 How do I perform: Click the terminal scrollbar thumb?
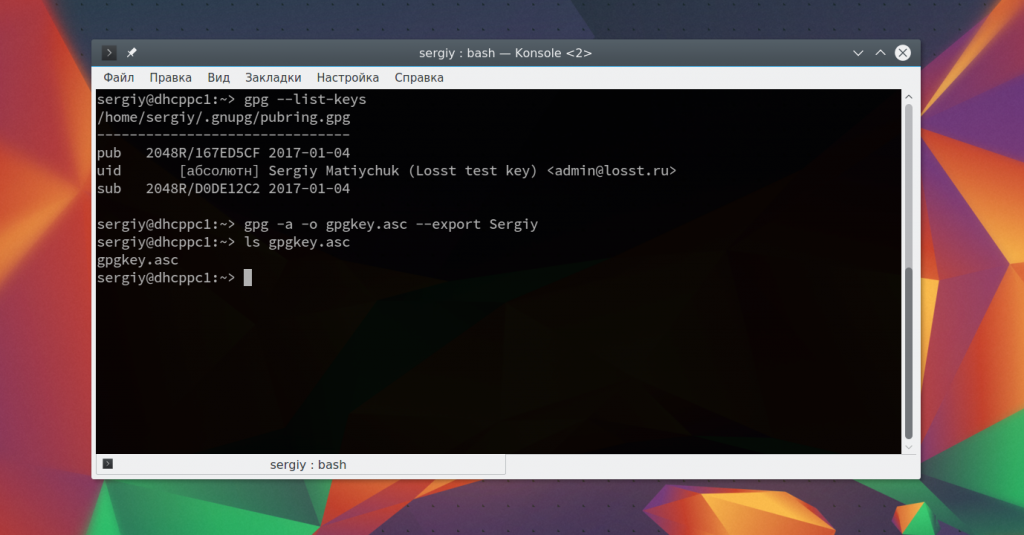[x=908, y=350]
